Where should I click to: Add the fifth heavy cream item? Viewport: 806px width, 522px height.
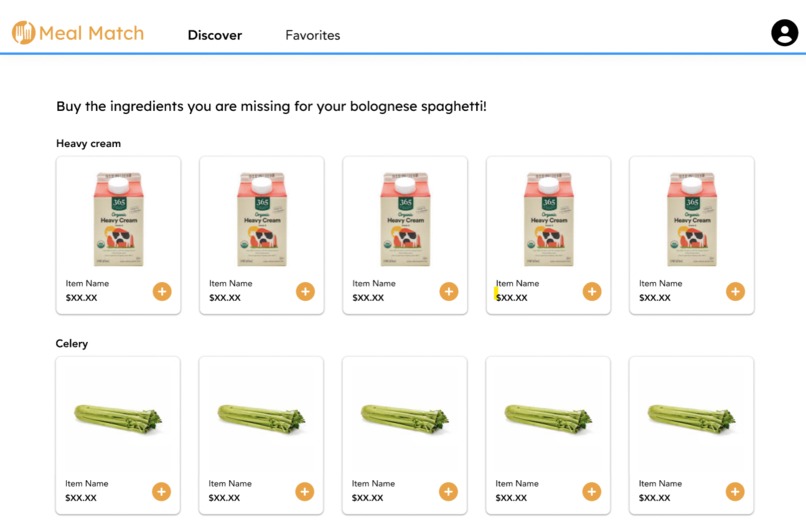pyautogui.click(x=736, y=291)
